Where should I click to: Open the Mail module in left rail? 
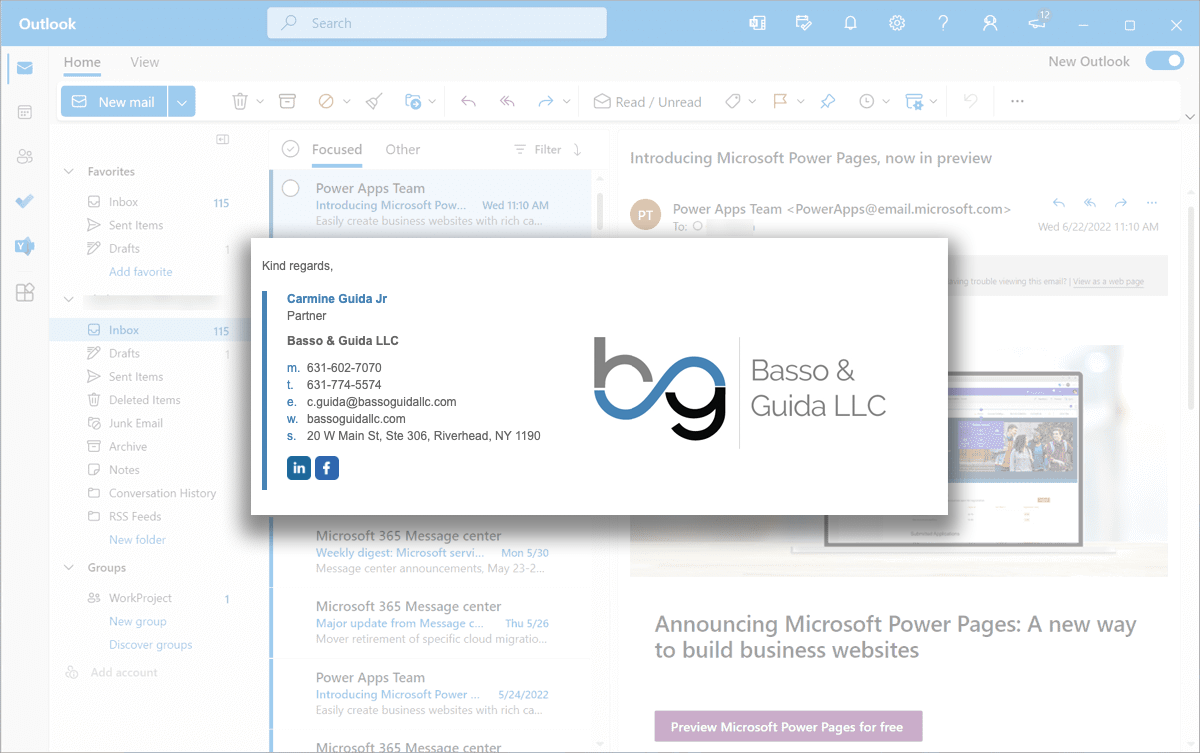click(x=24, y=68)
